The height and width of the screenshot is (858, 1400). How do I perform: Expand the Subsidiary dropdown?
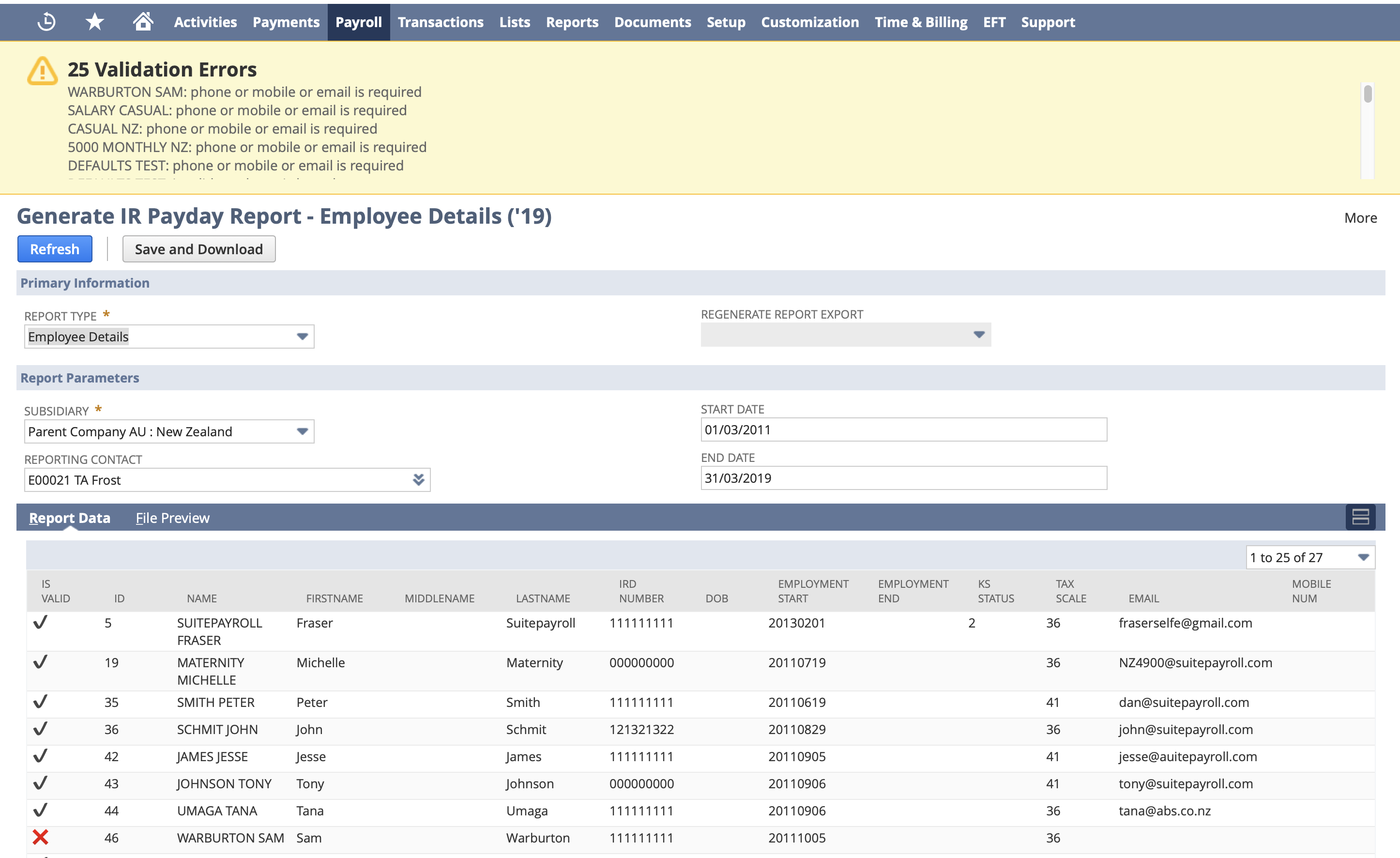point(302,431)
